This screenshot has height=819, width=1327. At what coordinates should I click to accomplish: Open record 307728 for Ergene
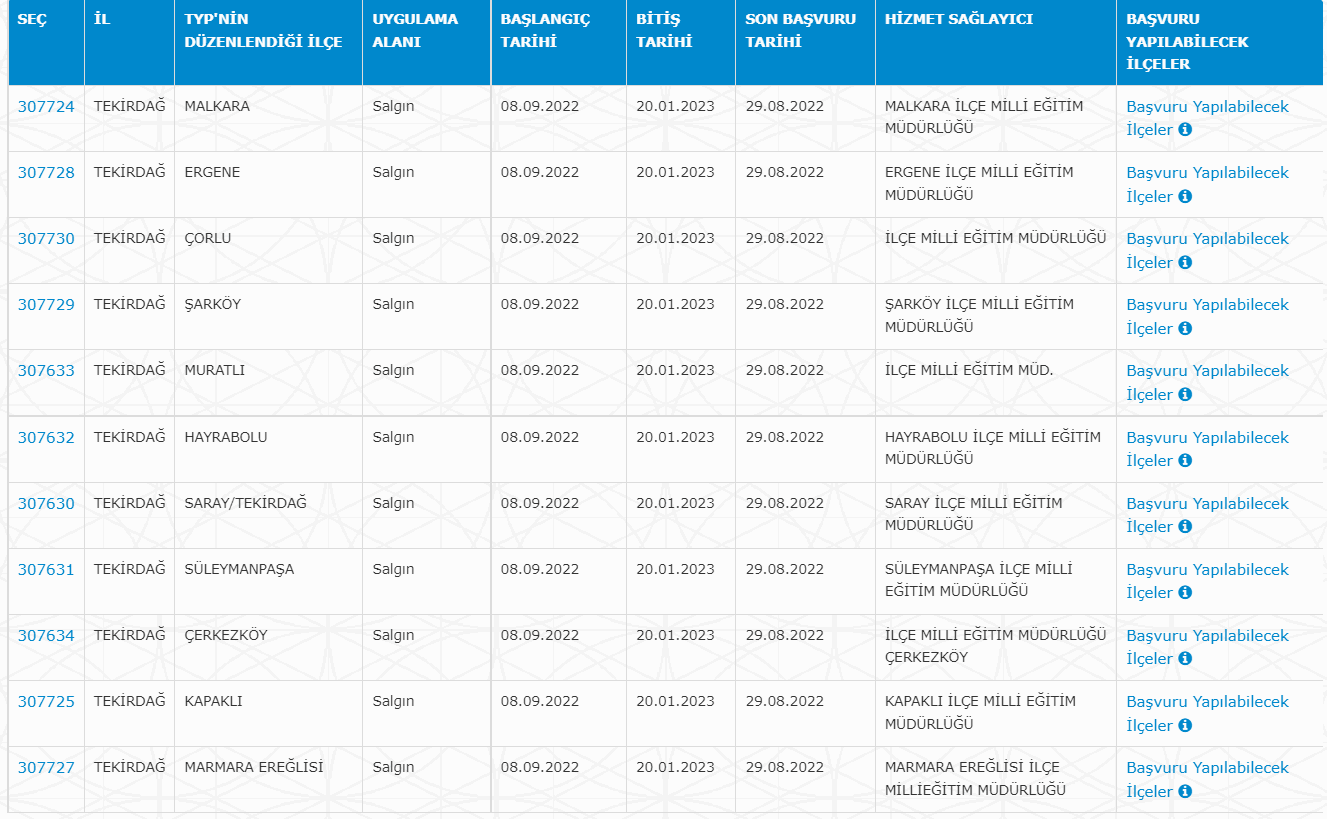pyautogui.click(x=46, y=173)
